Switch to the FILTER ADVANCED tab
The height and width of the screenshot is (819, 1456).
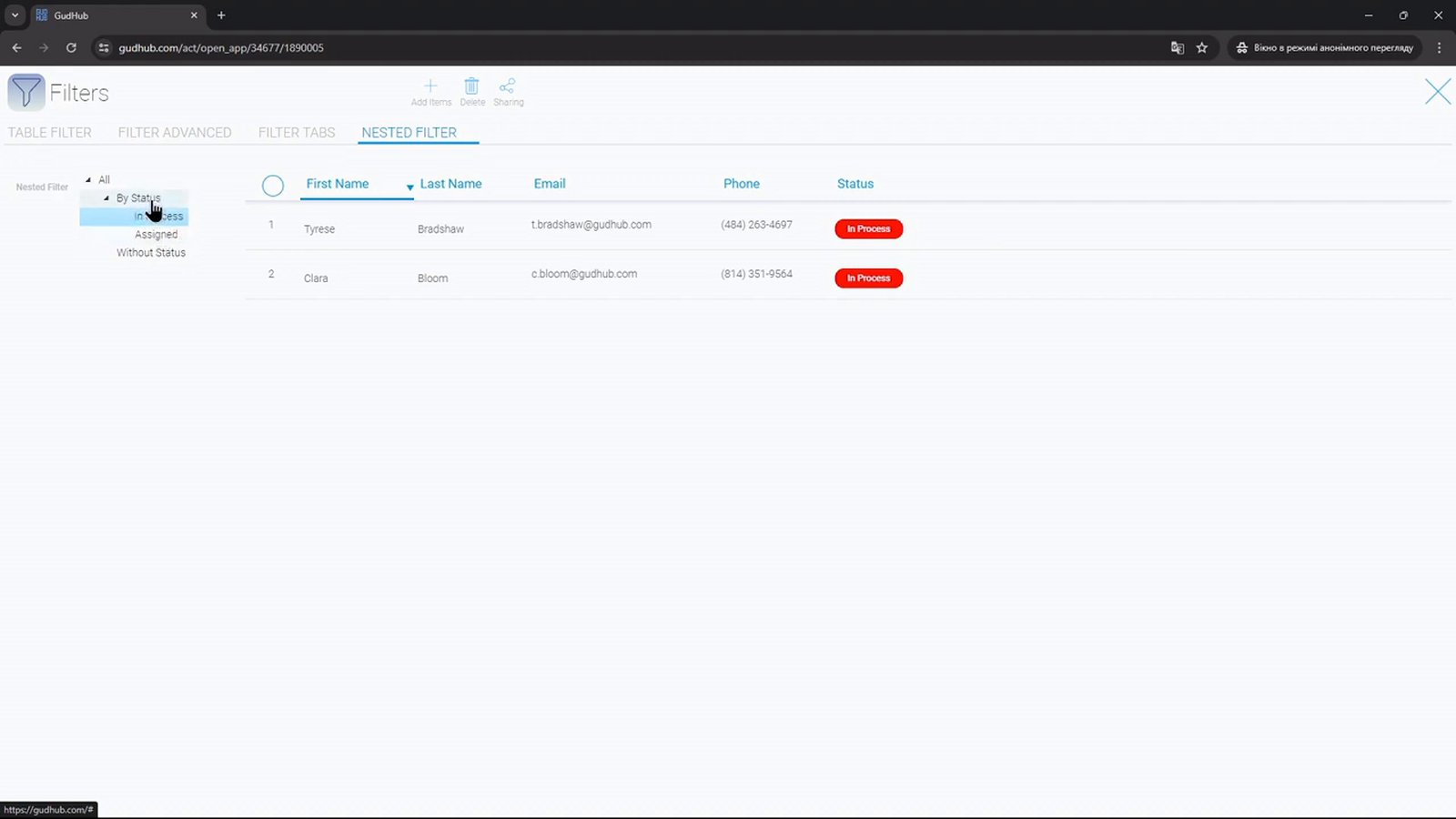175,133
